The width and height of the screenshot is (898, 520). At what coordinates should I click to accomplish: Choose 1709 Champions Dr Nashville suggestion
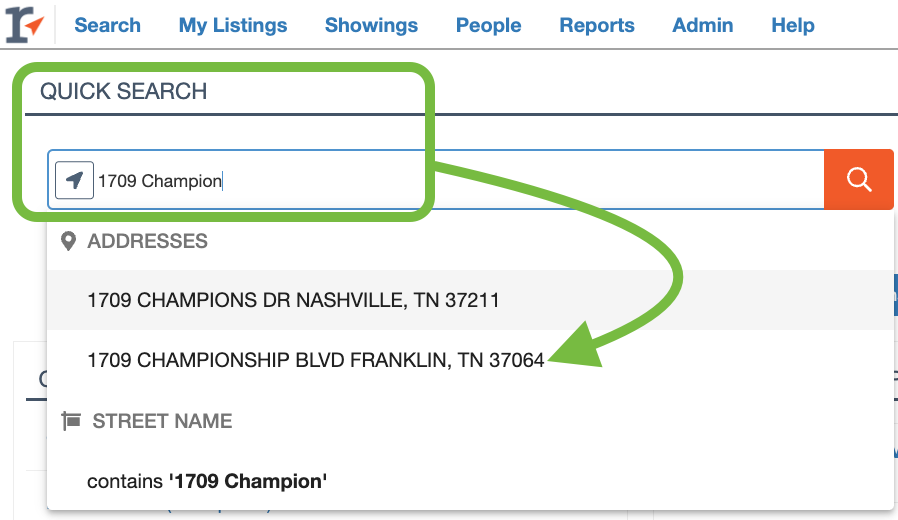(293, 300)
